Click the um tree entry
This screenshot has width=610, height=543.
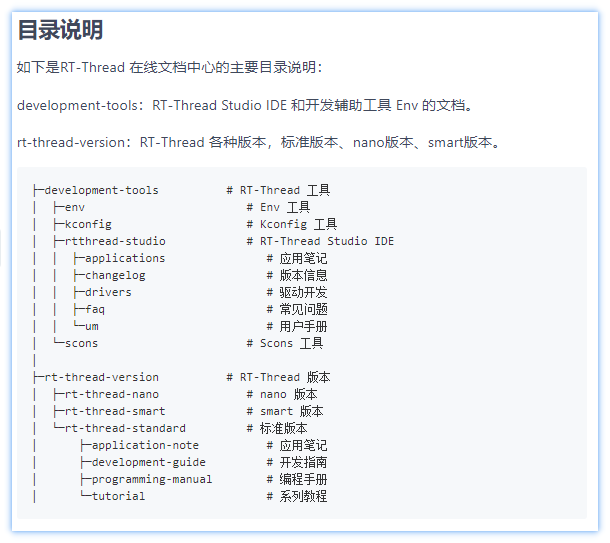92,326
